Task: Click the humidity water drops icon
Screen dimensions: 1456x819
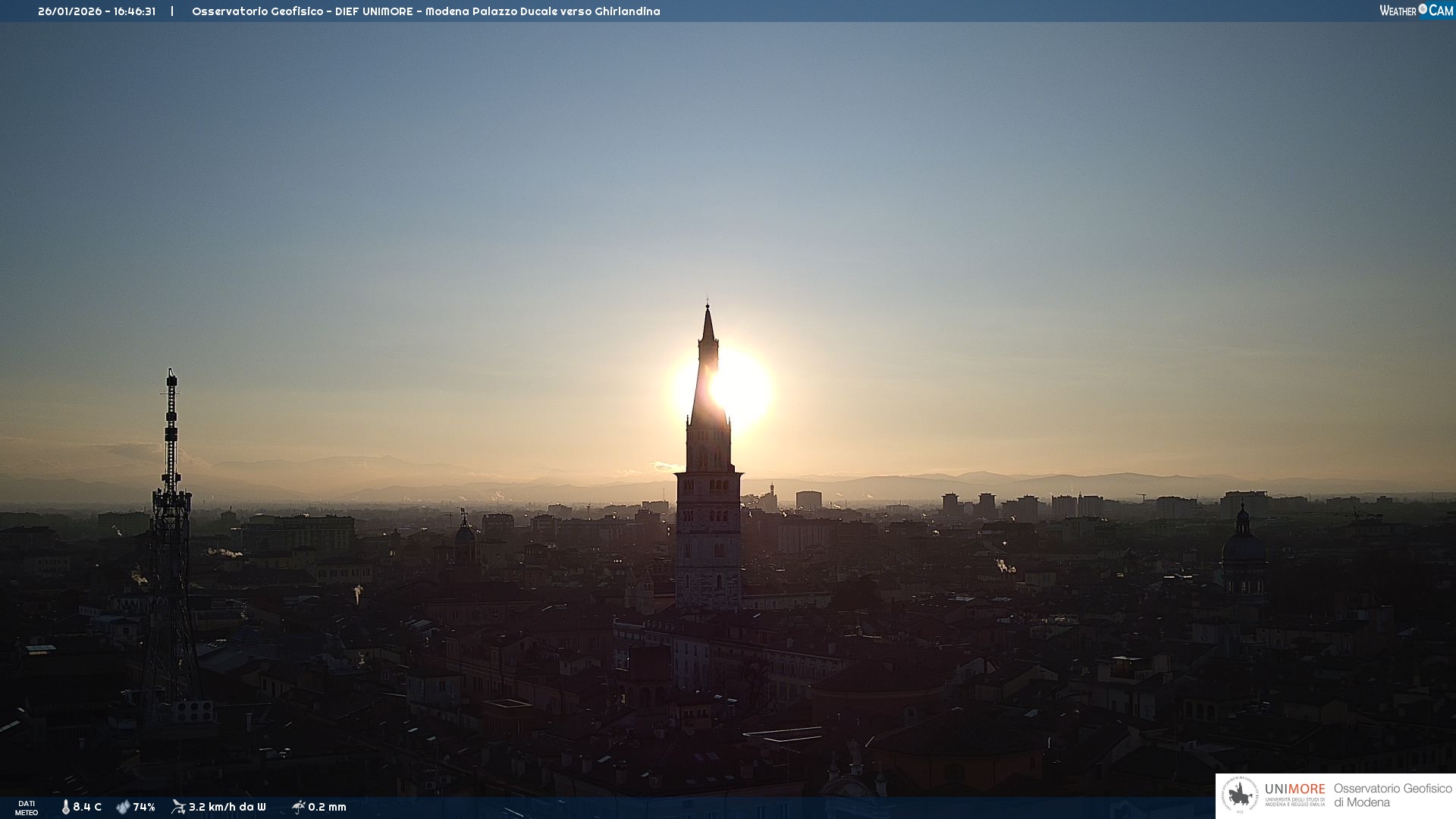Action: pos(123,807)
